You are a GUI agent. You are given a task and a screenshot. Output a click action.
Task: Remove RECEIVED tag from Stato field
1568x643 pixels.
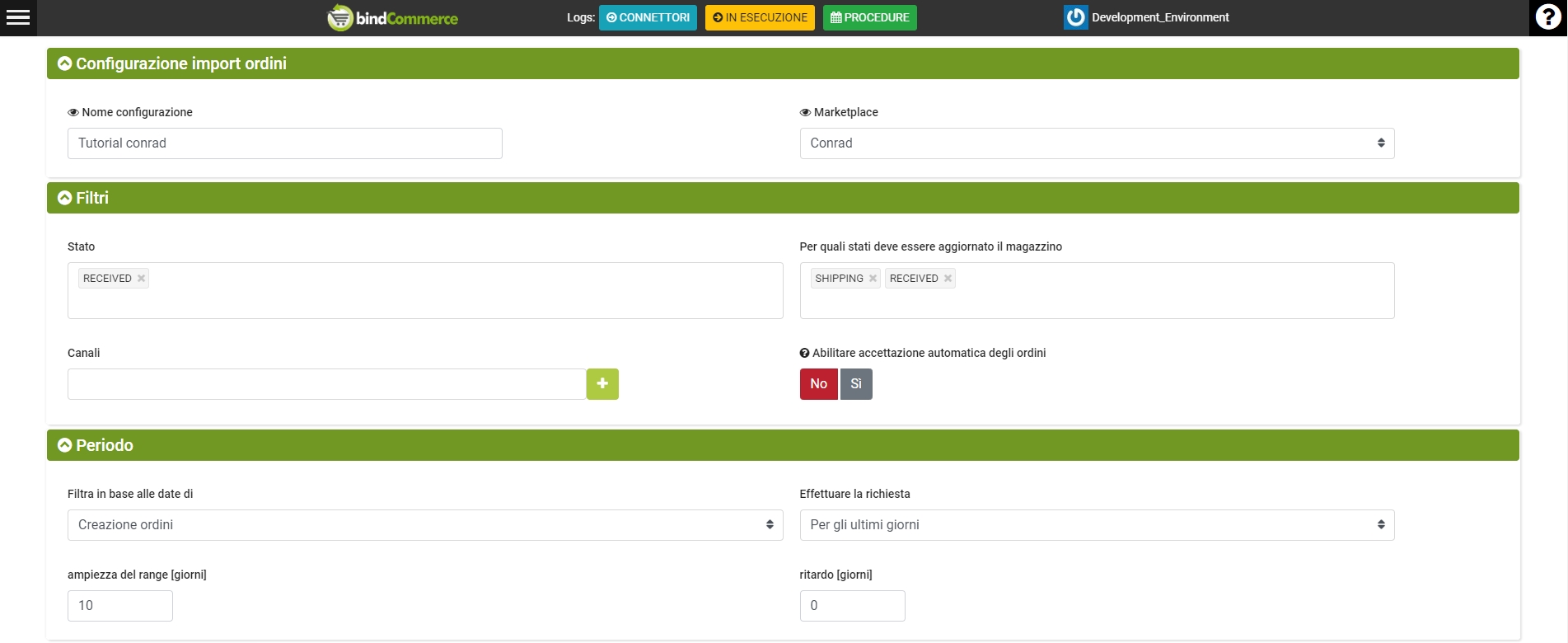[x=142, y=279]
